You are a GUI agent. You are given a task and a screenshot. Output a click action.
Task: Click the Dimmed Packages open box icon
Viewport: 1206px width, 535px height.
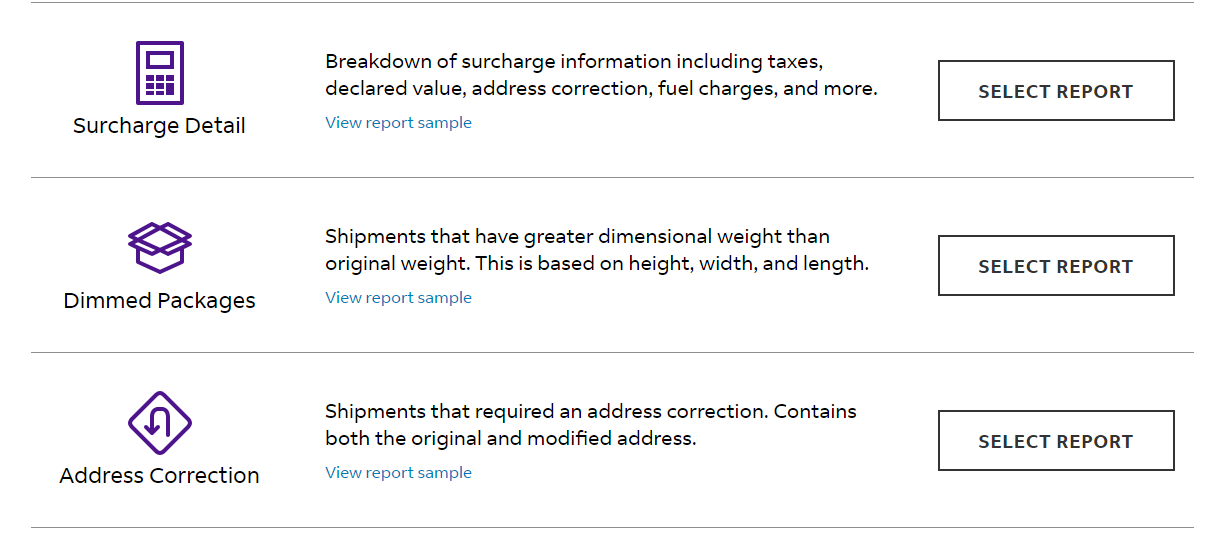(160, 247)
